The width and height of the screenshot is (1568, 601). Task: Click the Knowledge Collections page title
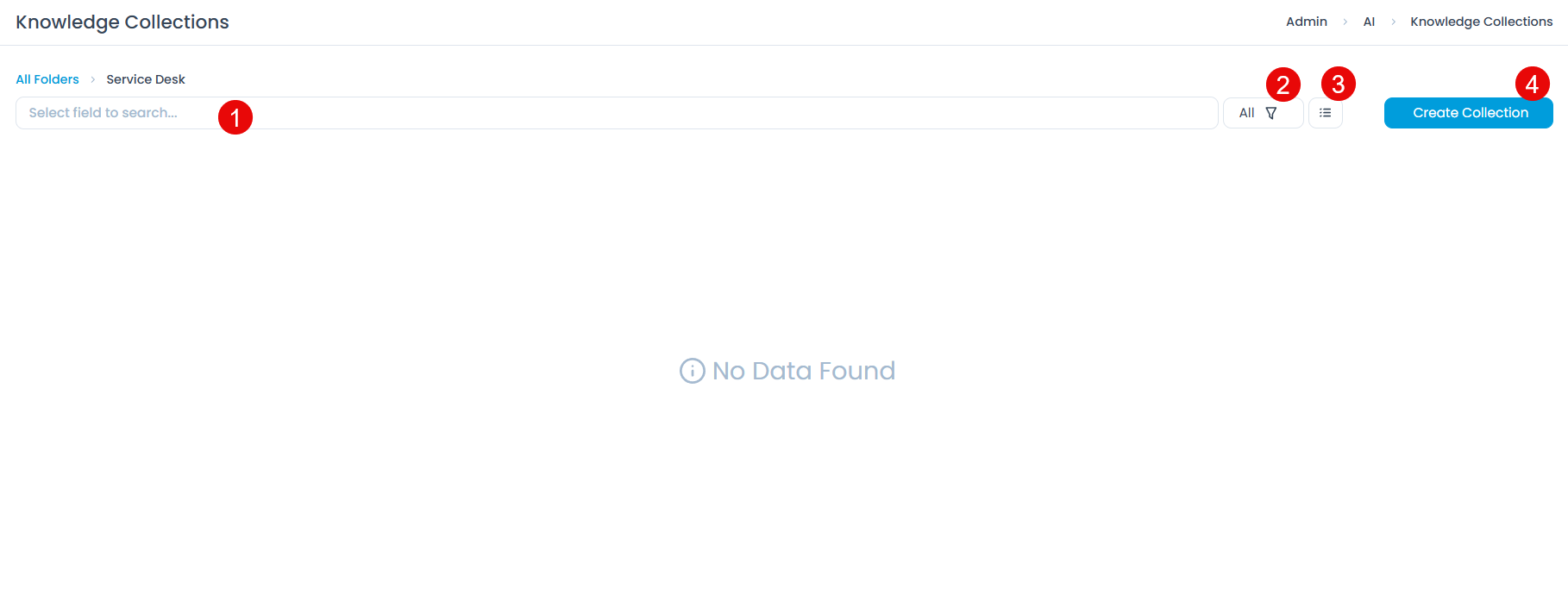122,22
